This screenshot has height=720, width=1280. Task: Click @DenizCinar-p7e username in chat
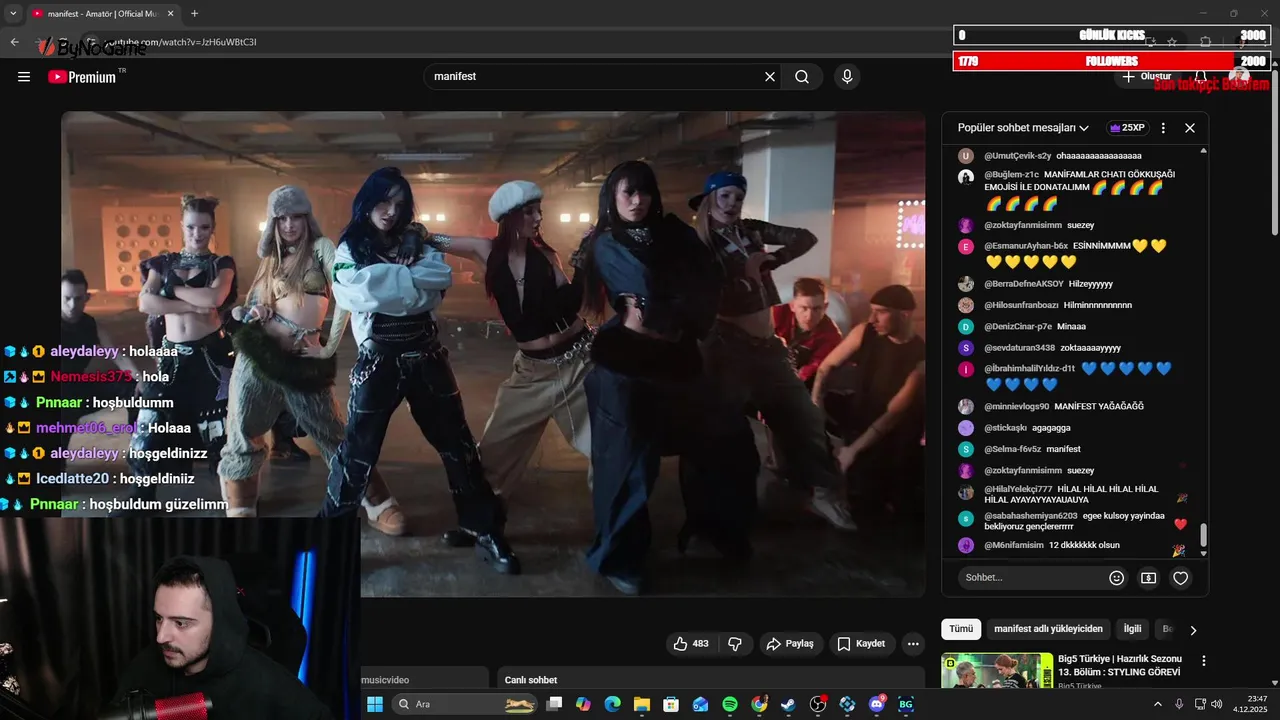[x=1018, y=327]
